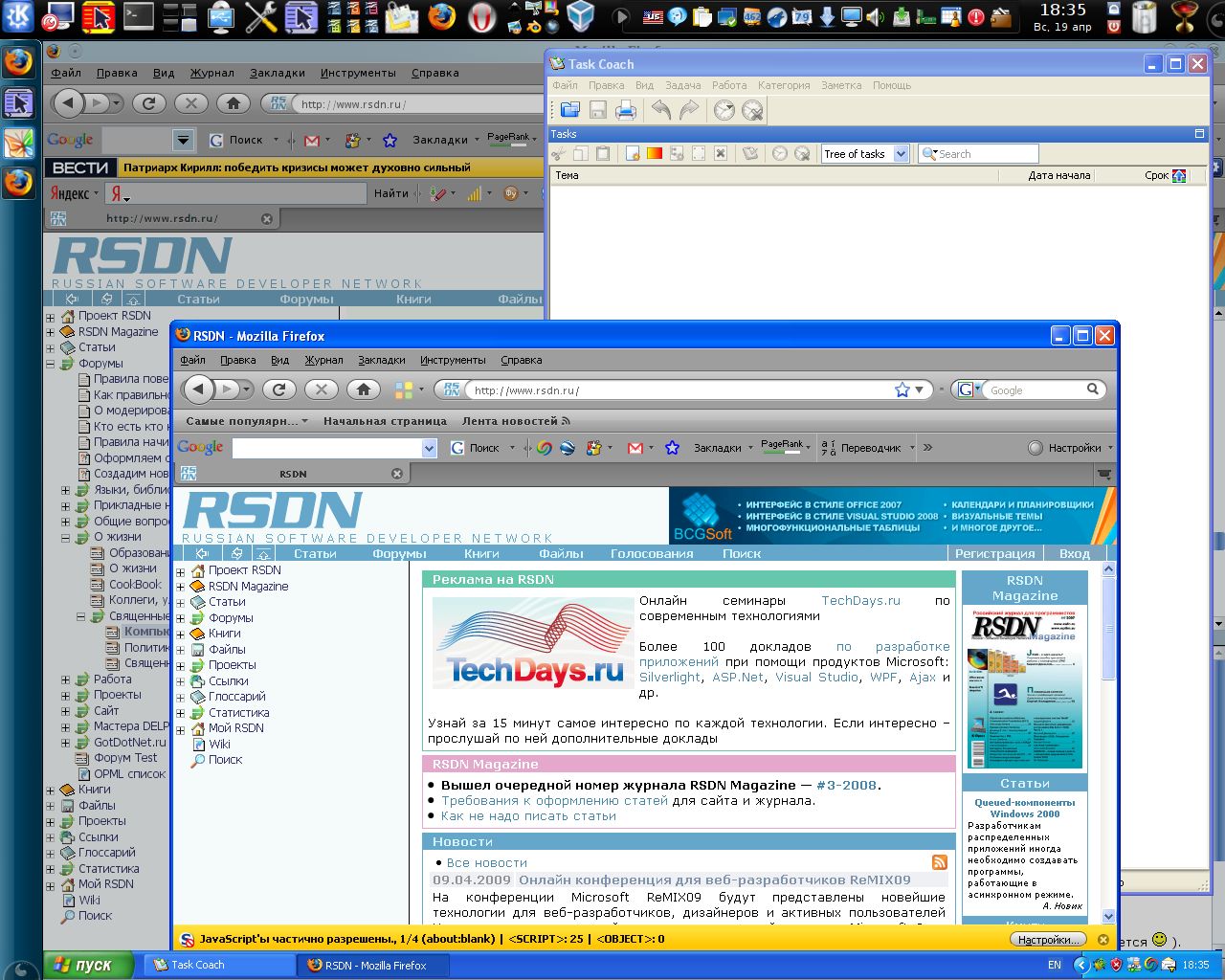Open the TechDays.ru link

860,601
